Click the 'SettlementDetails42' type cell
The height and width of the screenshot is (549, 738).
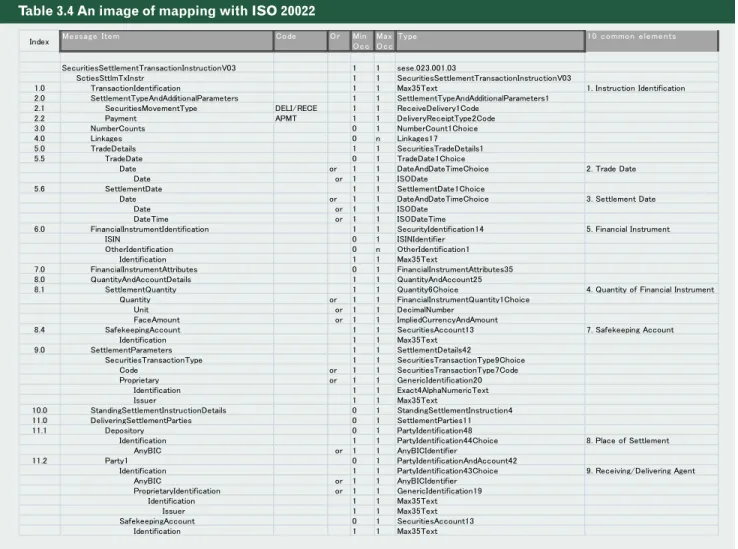(x=433, y=350)
